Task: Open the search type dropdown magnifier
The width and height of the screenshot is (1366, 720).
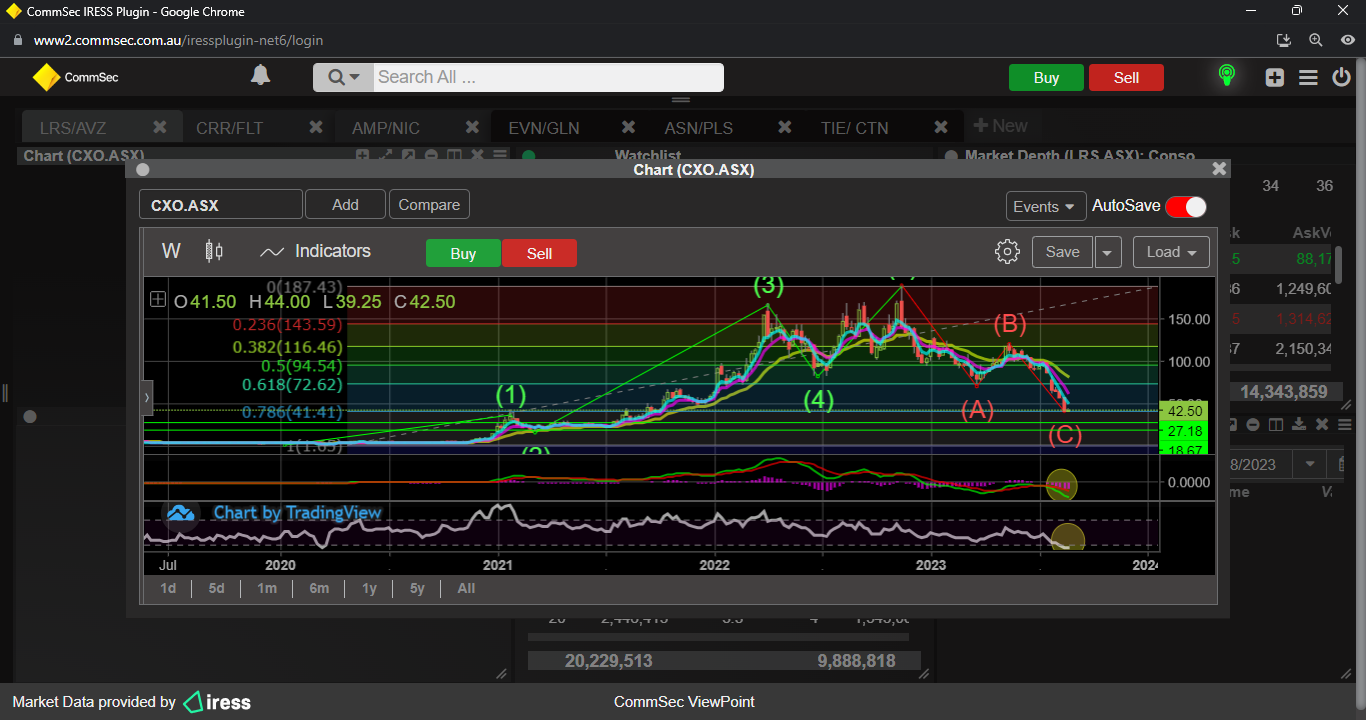Action: (343, 77)
